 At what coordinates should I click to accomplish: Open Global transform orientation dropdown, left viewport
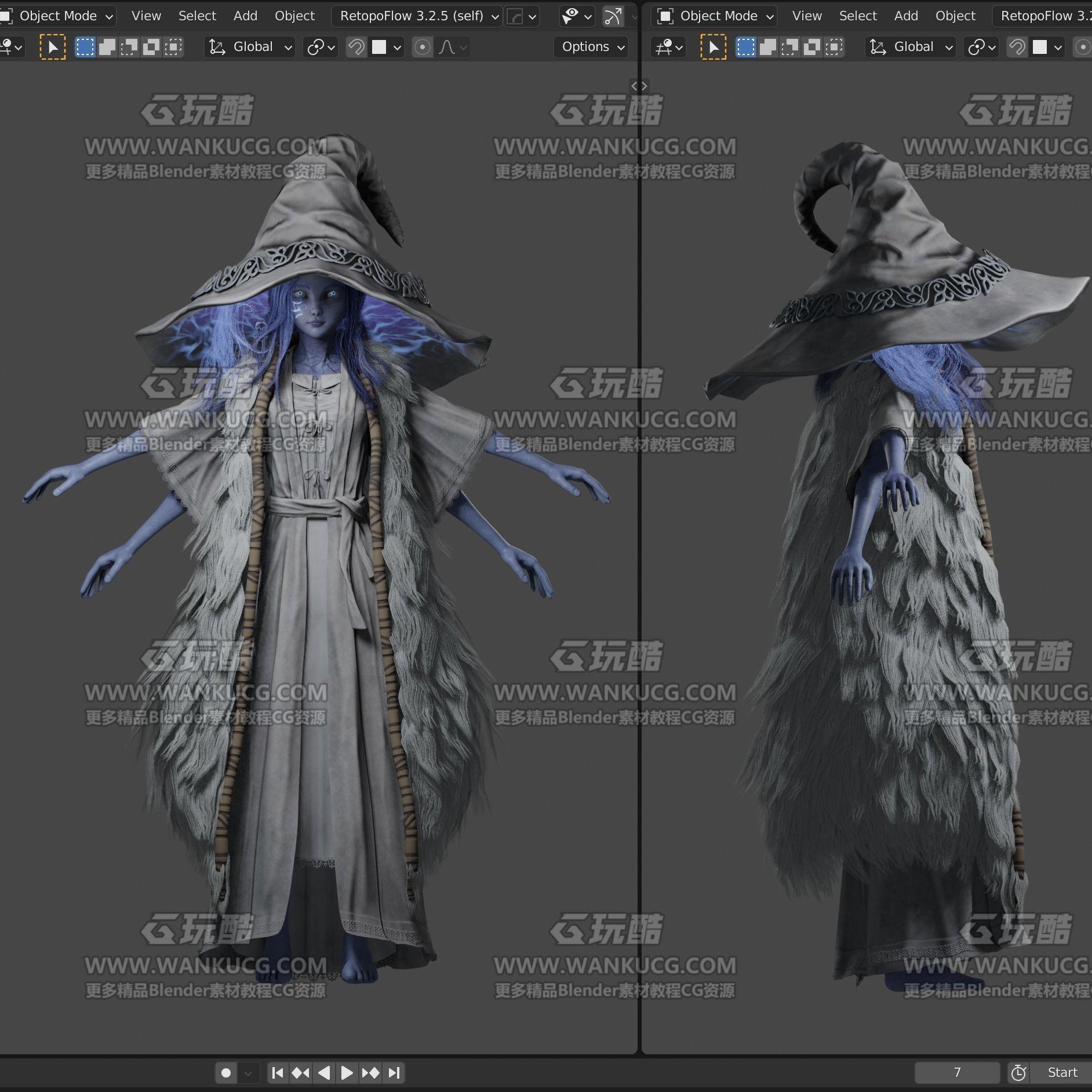pyautogui.click(x=250, y=47)
